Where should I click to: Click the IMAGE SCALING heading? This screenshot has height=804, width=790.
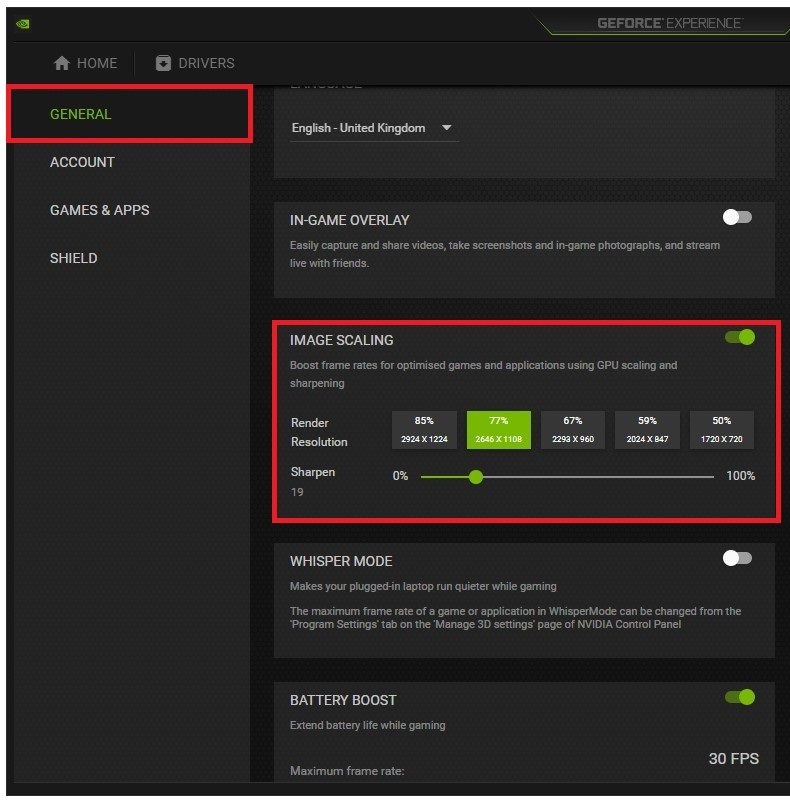341,340
